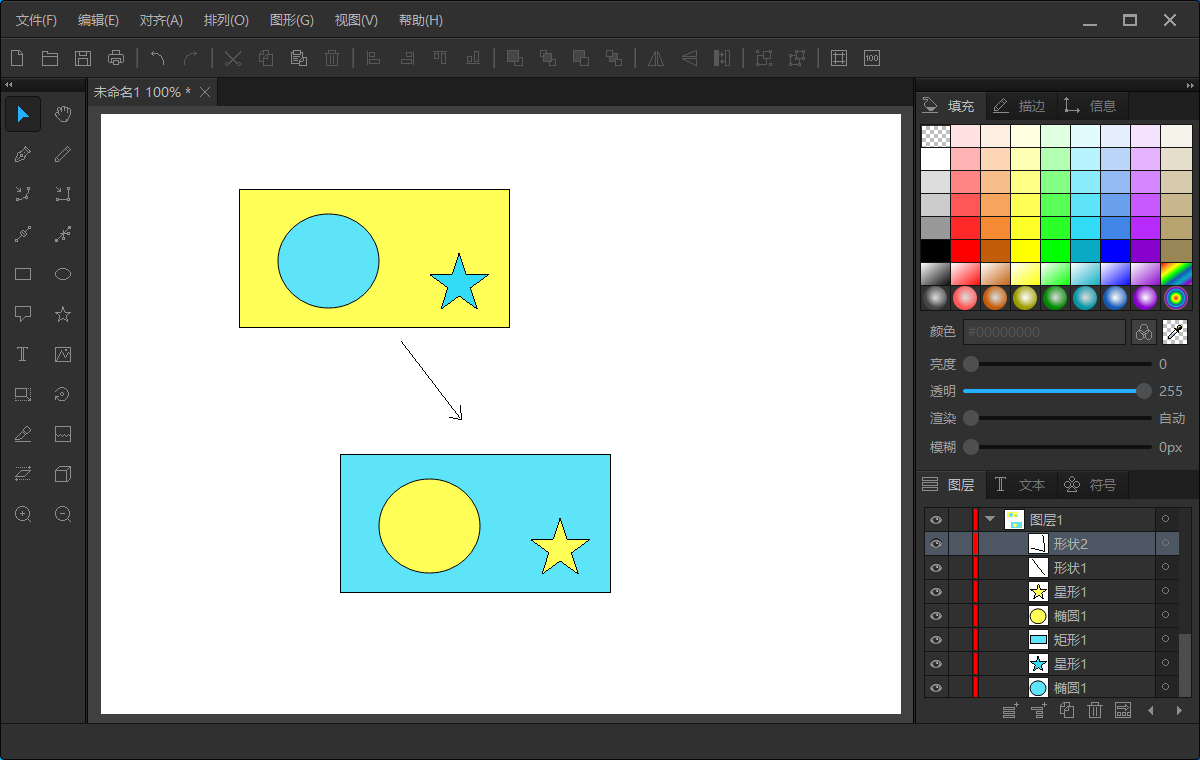Select the Hand pan tool
Viewport: 1200px width, 760px height.
63,115
